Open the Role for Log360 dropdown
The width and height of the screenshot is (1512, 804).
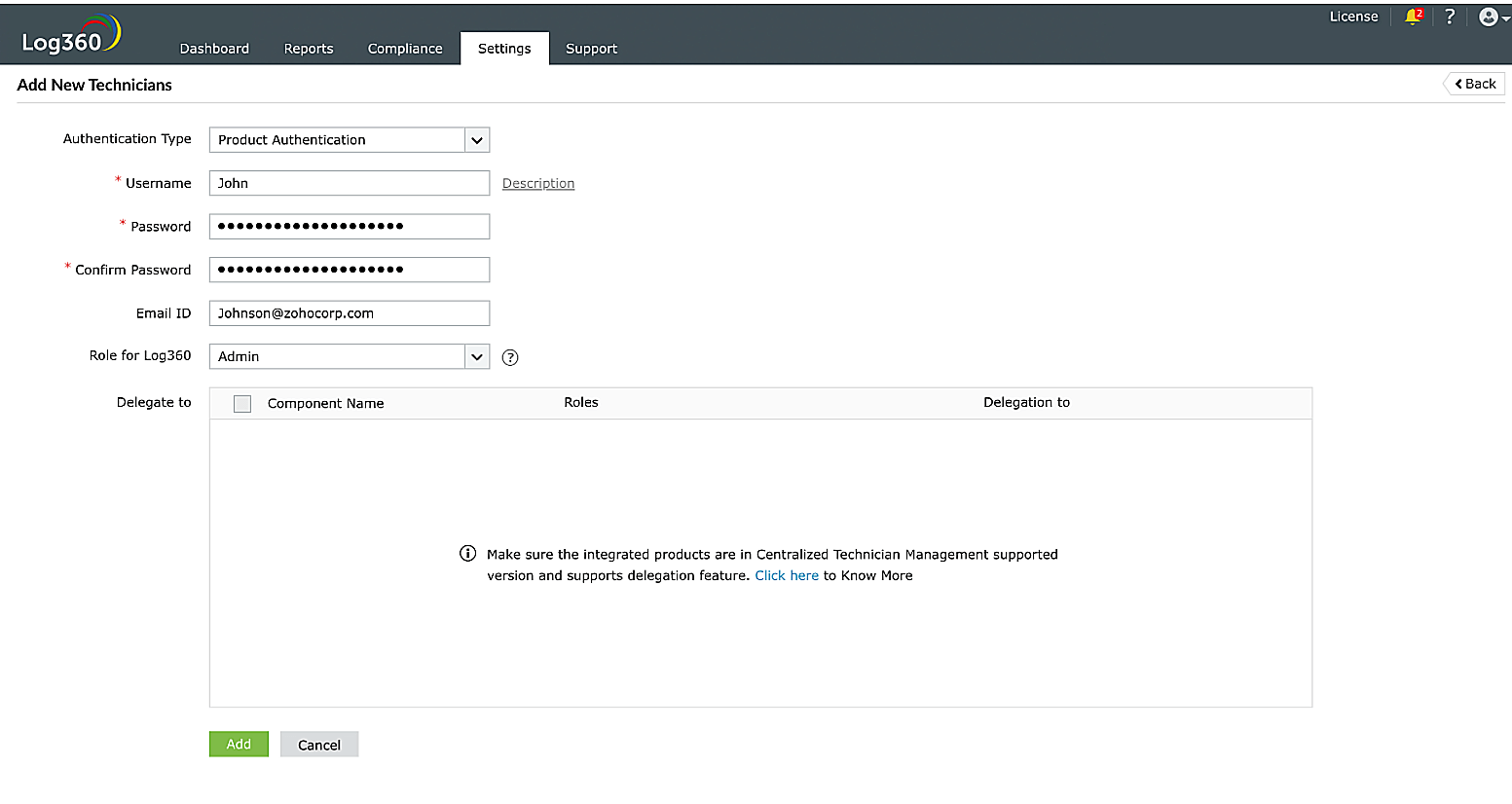[476, 357]
